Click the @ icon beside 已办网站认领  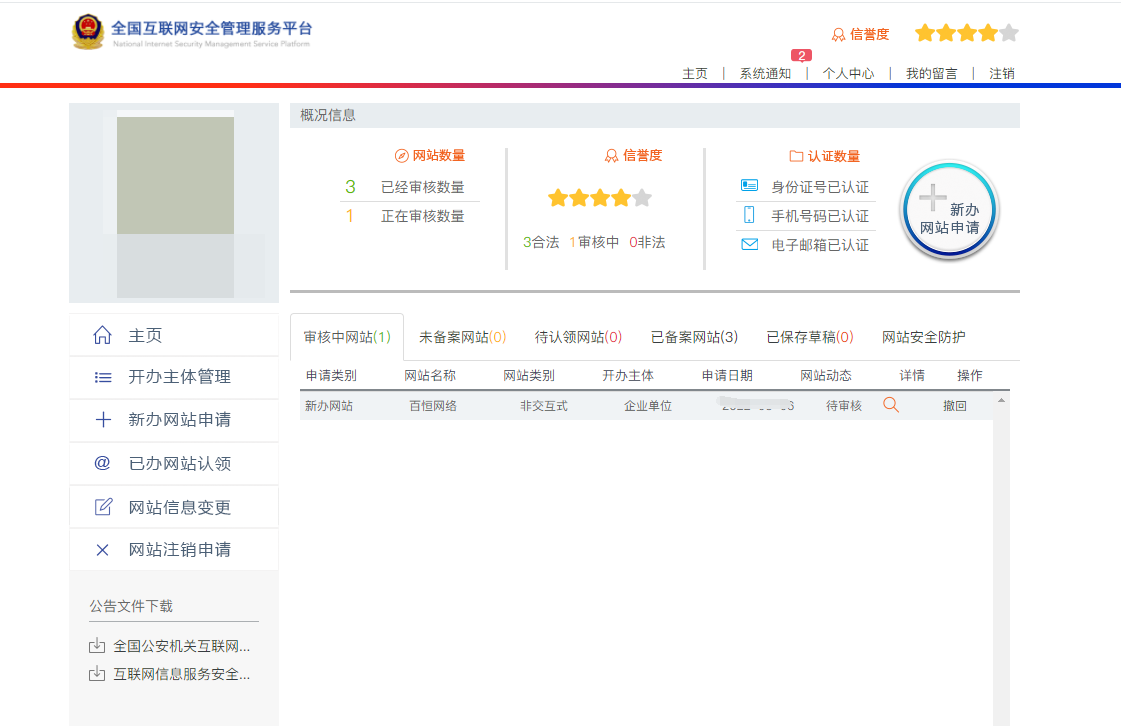(102, 463)
